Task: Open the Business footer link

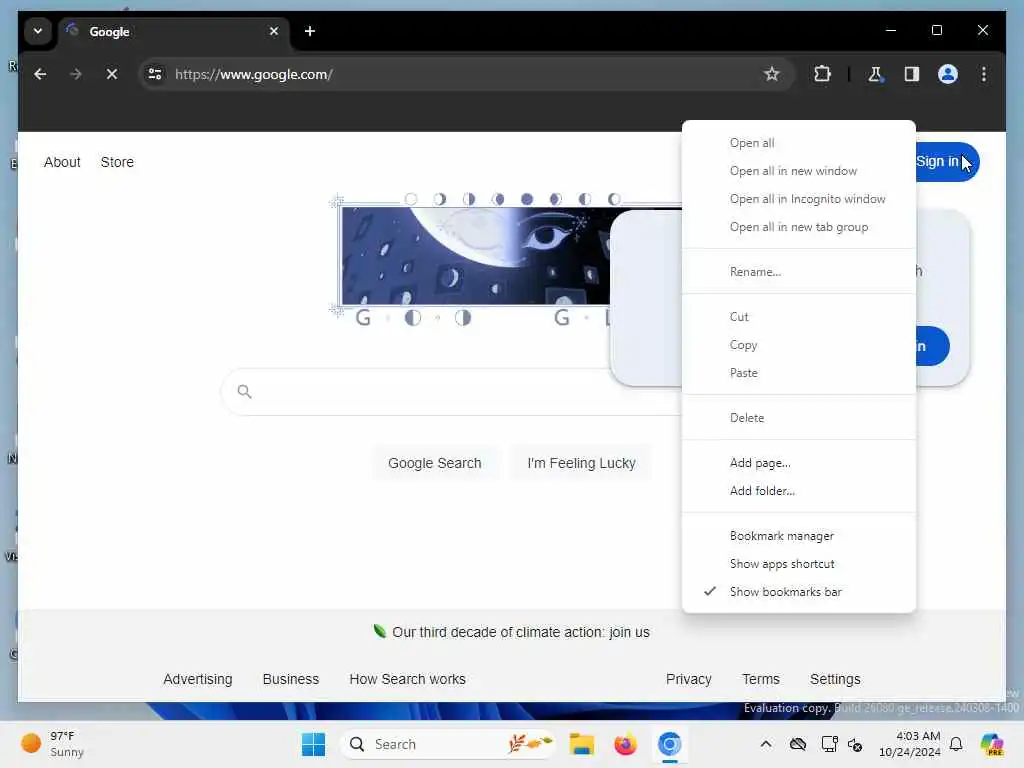Action: pyautogui.click(x=291, y=679)
